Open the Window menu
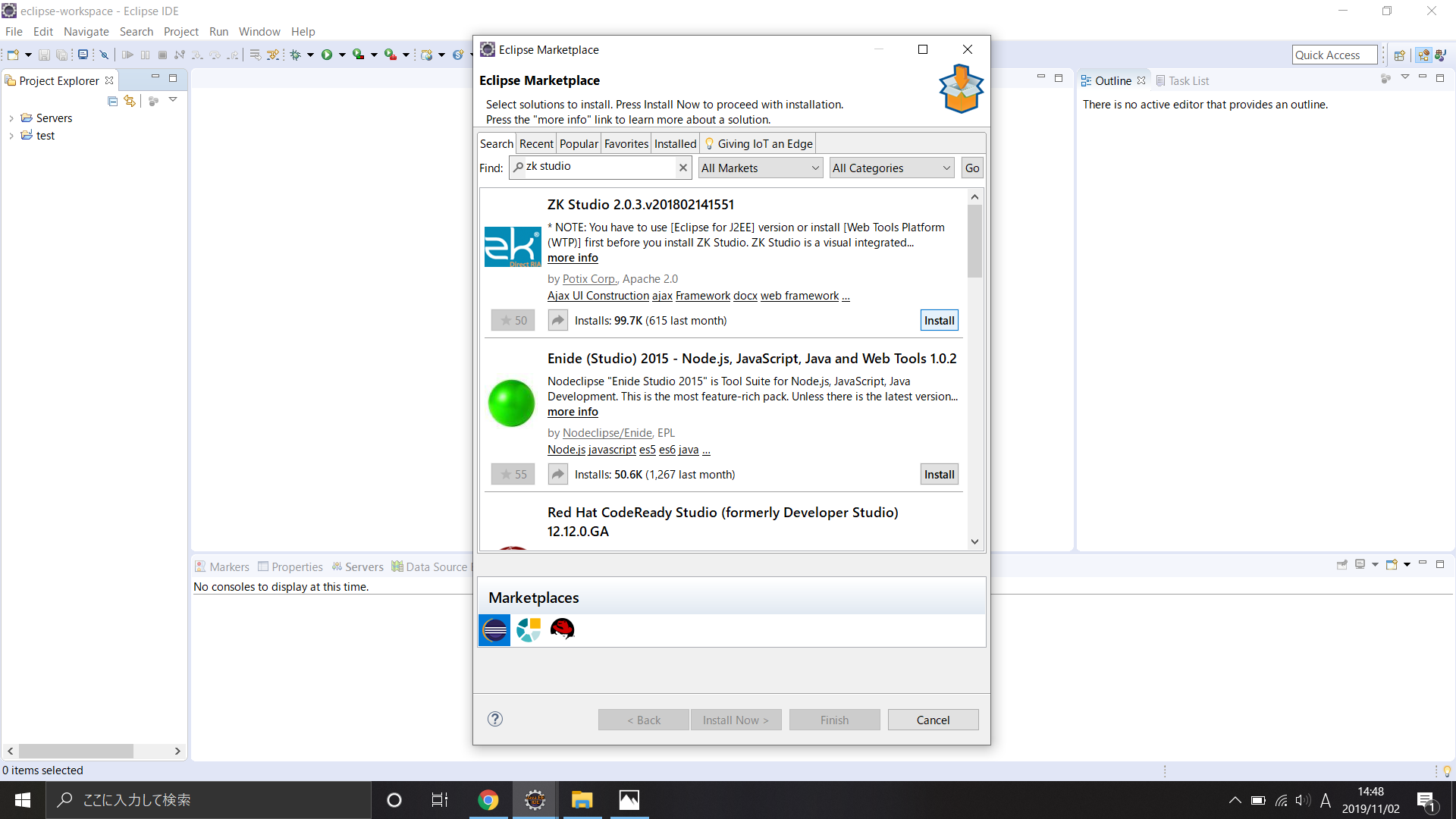 coord(259,31)
